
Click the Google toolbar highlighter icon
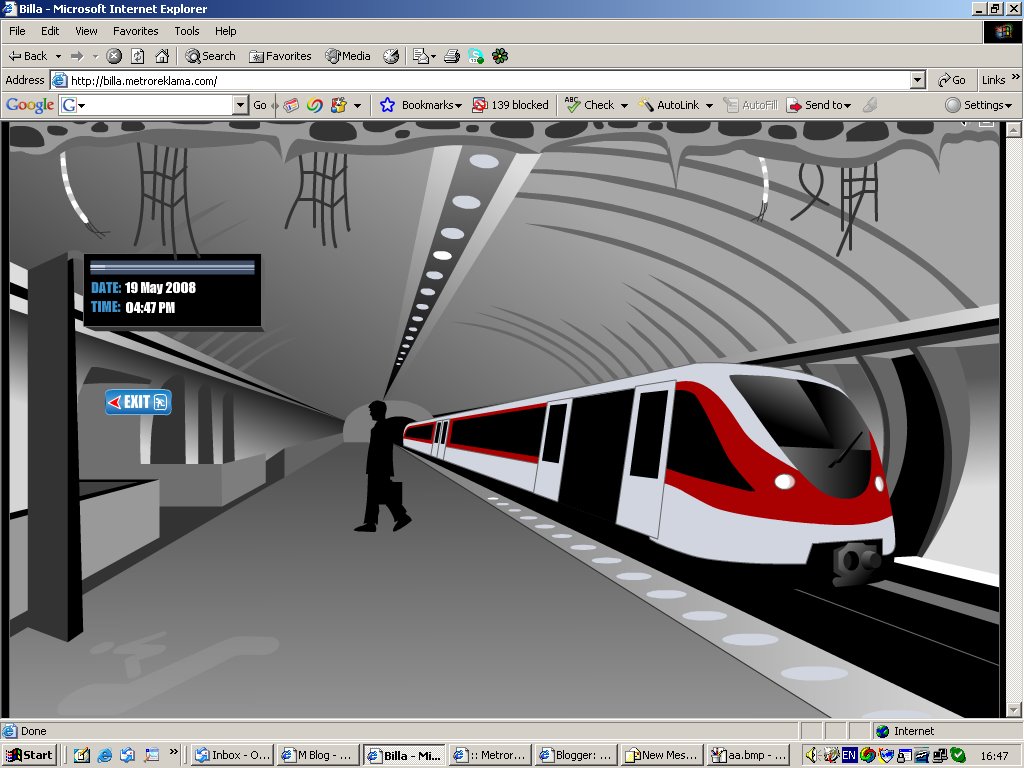coord(869,105)
